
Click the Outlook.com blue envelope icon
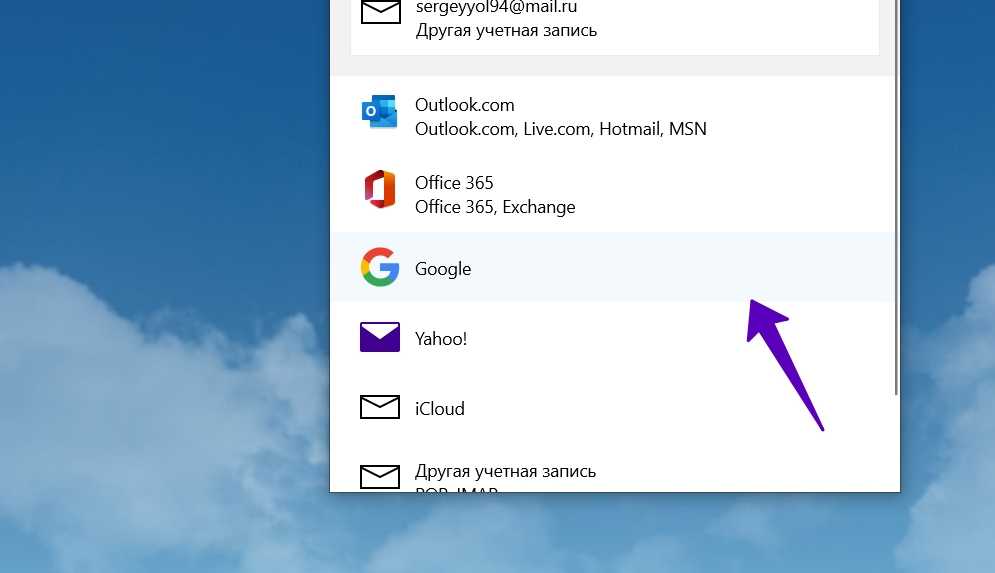(379, 112)
